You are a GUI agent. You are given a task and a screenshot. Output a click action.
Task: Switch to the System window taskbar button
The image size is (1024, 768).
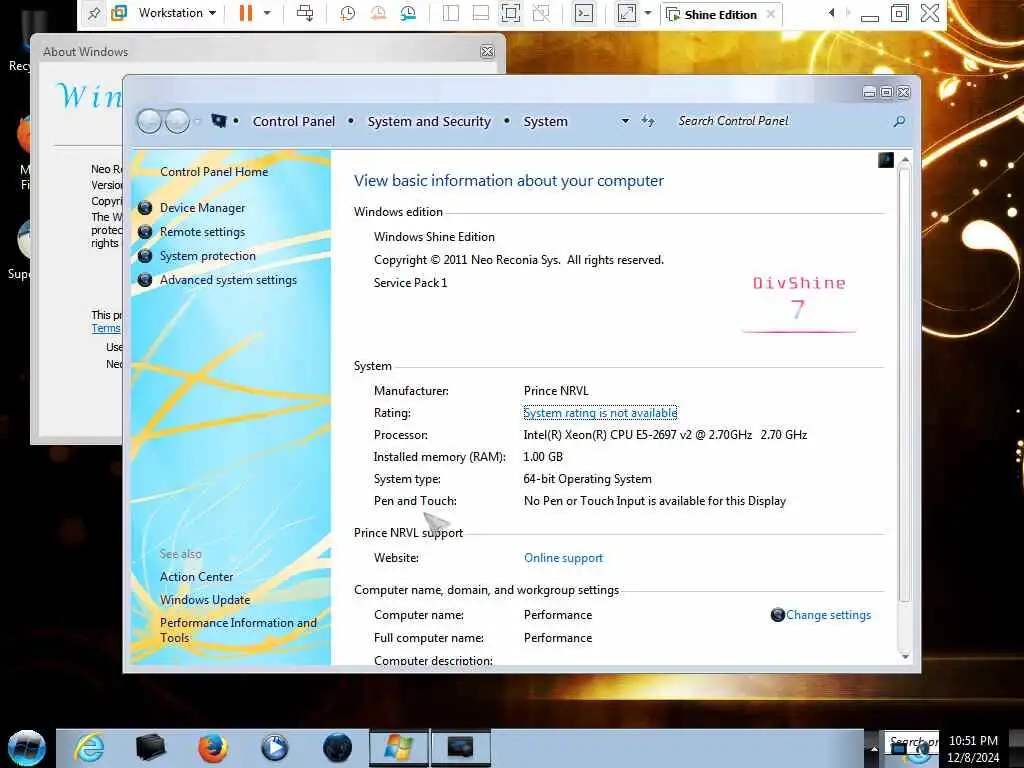tap(460, 747)
